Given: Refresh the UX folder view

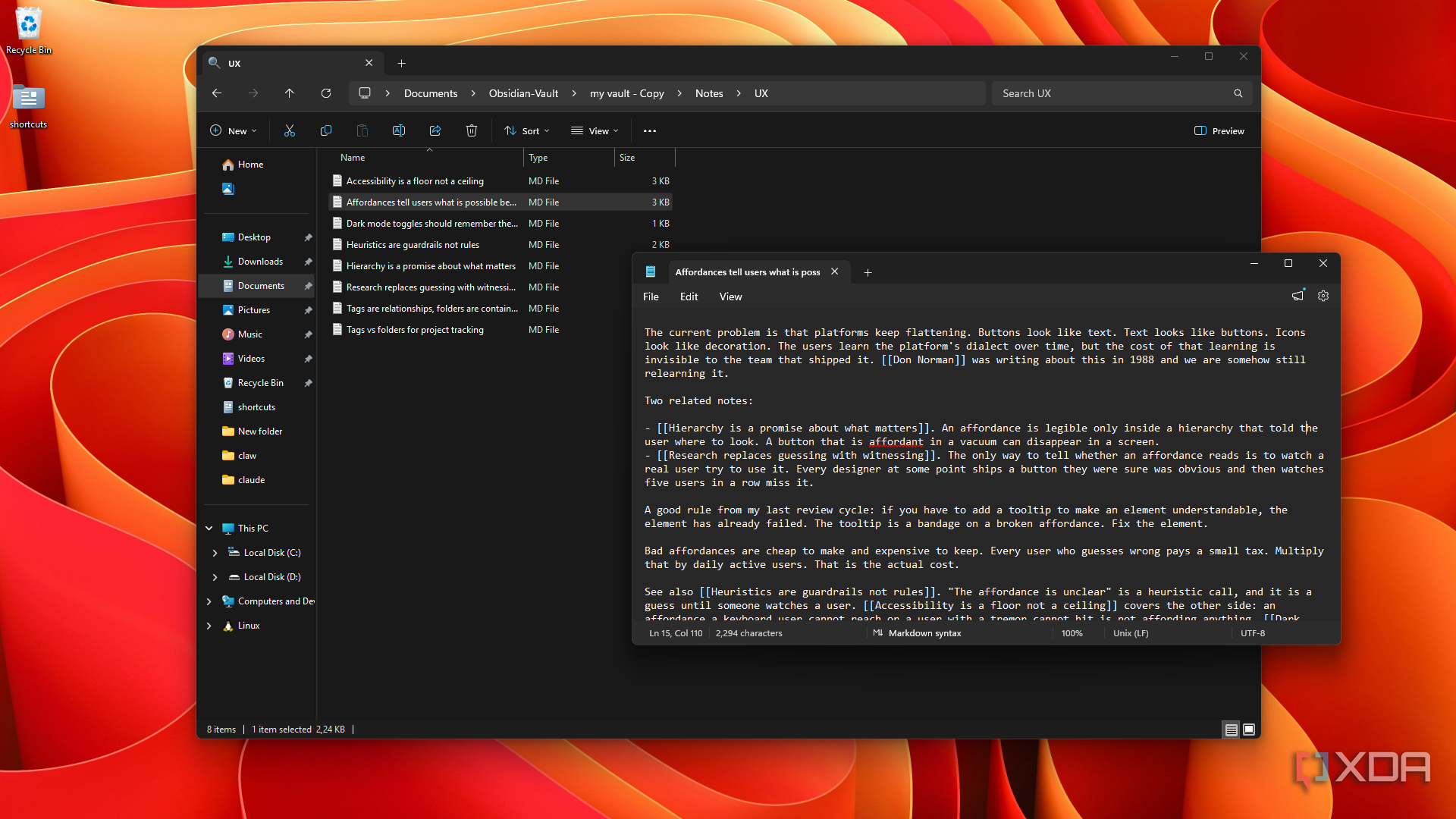Looking at the screenshot, I should [x=326, y=93].
